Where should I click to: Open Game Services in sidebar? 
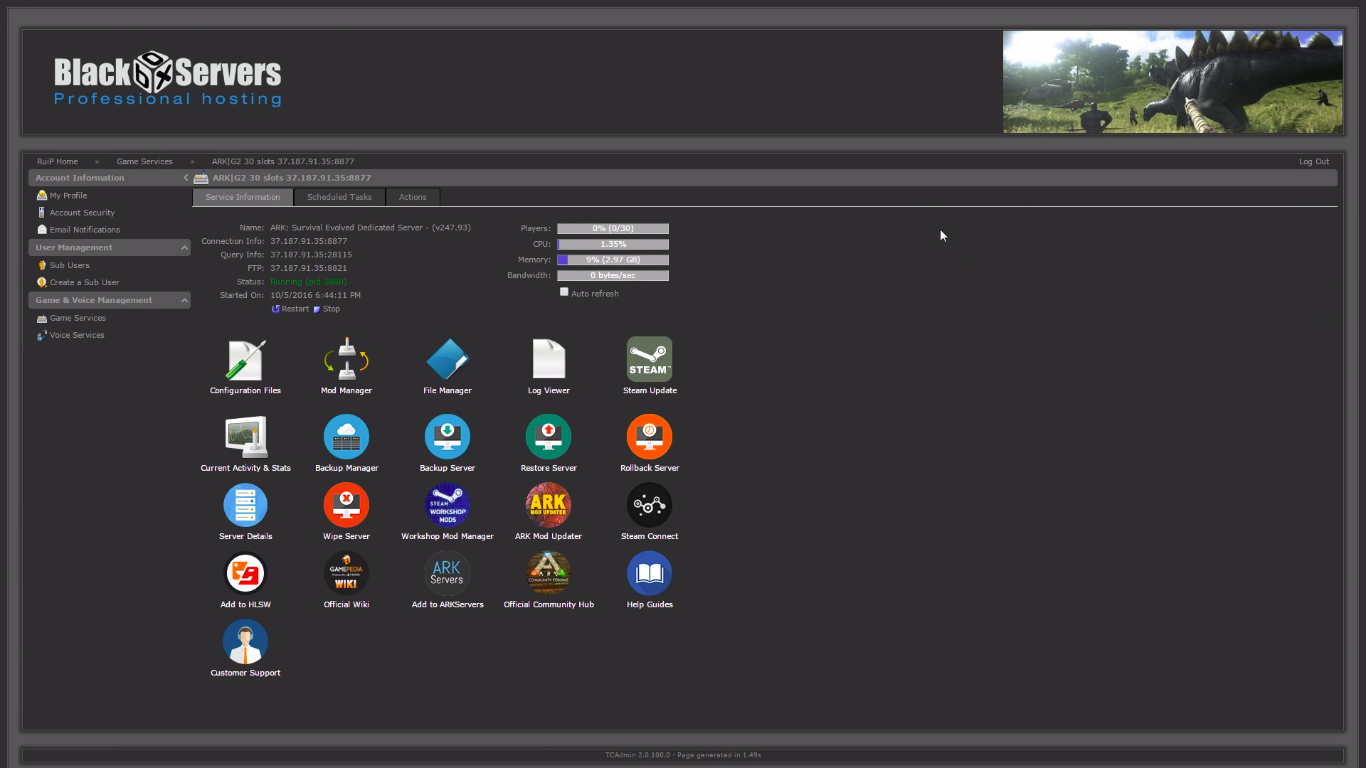pyautogui.click(x=77, y=318)
